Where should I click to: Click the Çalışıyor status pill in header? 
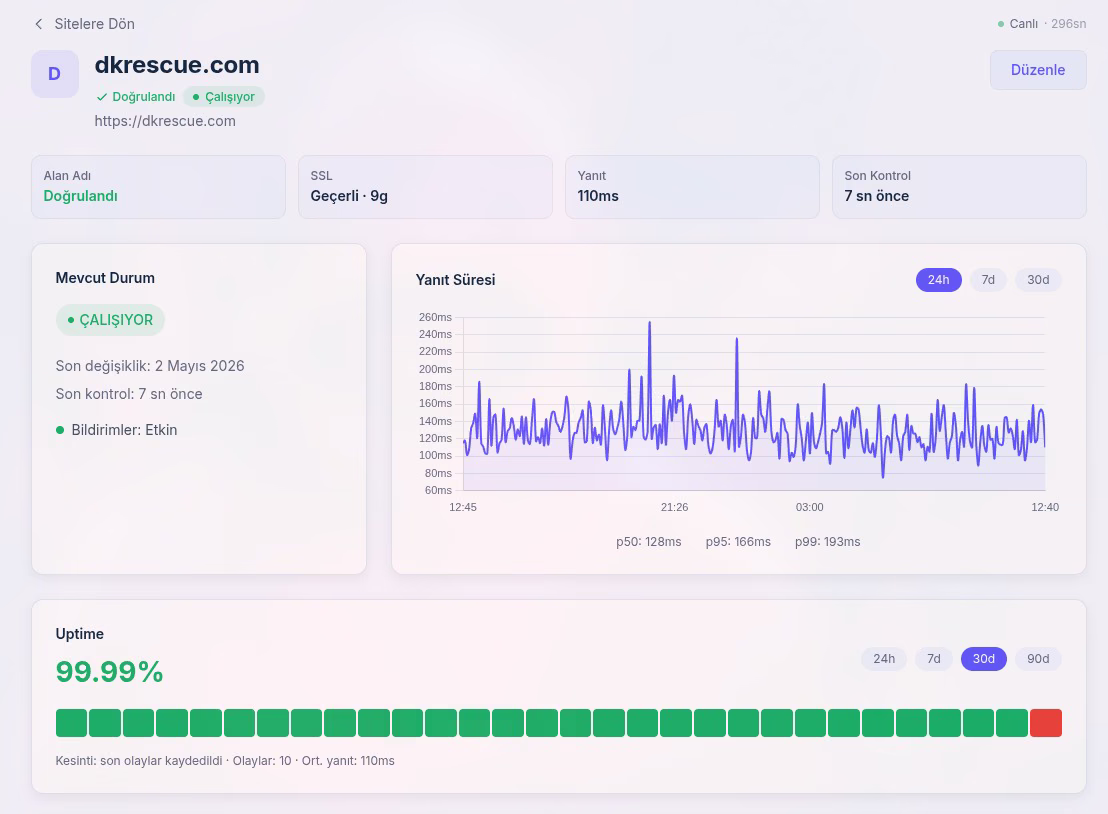pos(223,97)
